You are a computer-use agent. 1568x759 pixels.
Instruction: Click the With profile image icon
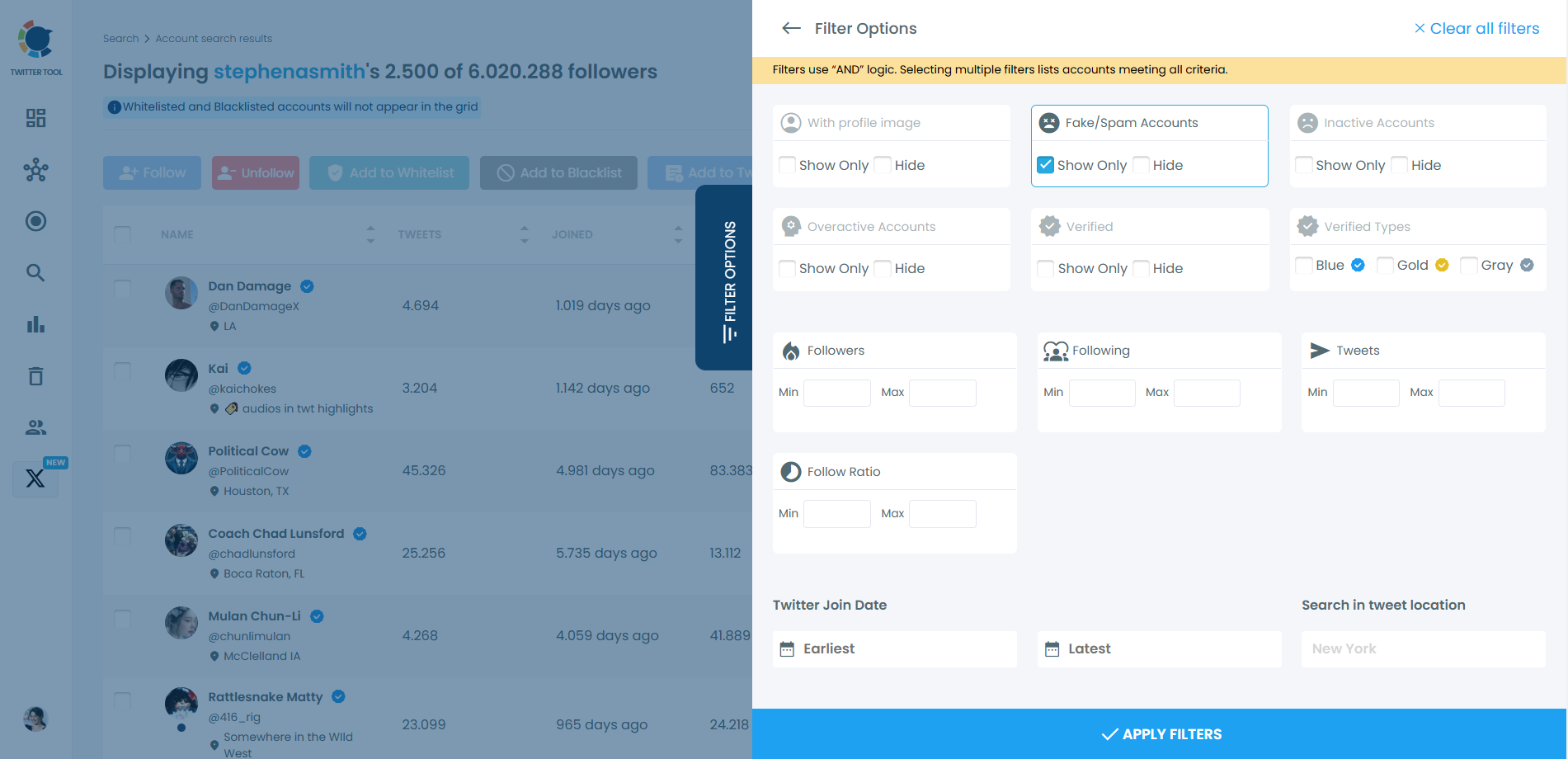pos(791,123)
